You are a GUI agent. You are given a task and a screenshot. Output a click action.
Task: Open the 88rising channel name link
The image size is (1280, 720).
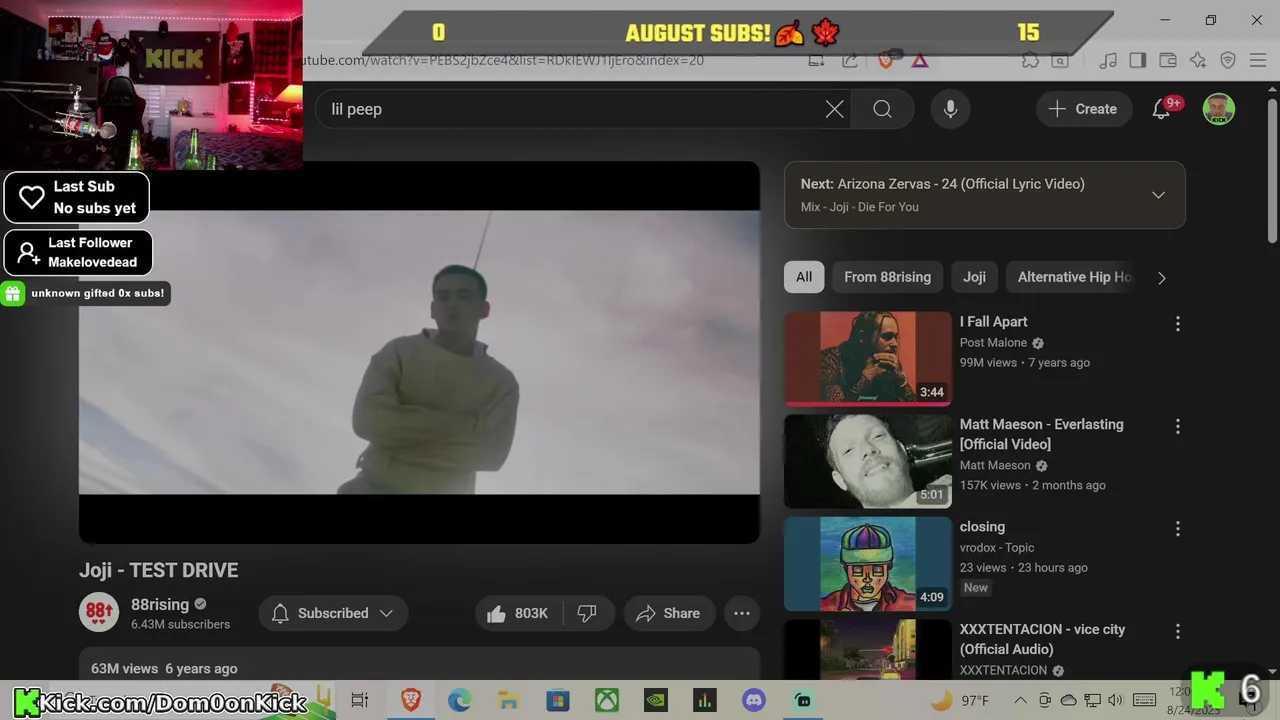[x=160, y=604]
